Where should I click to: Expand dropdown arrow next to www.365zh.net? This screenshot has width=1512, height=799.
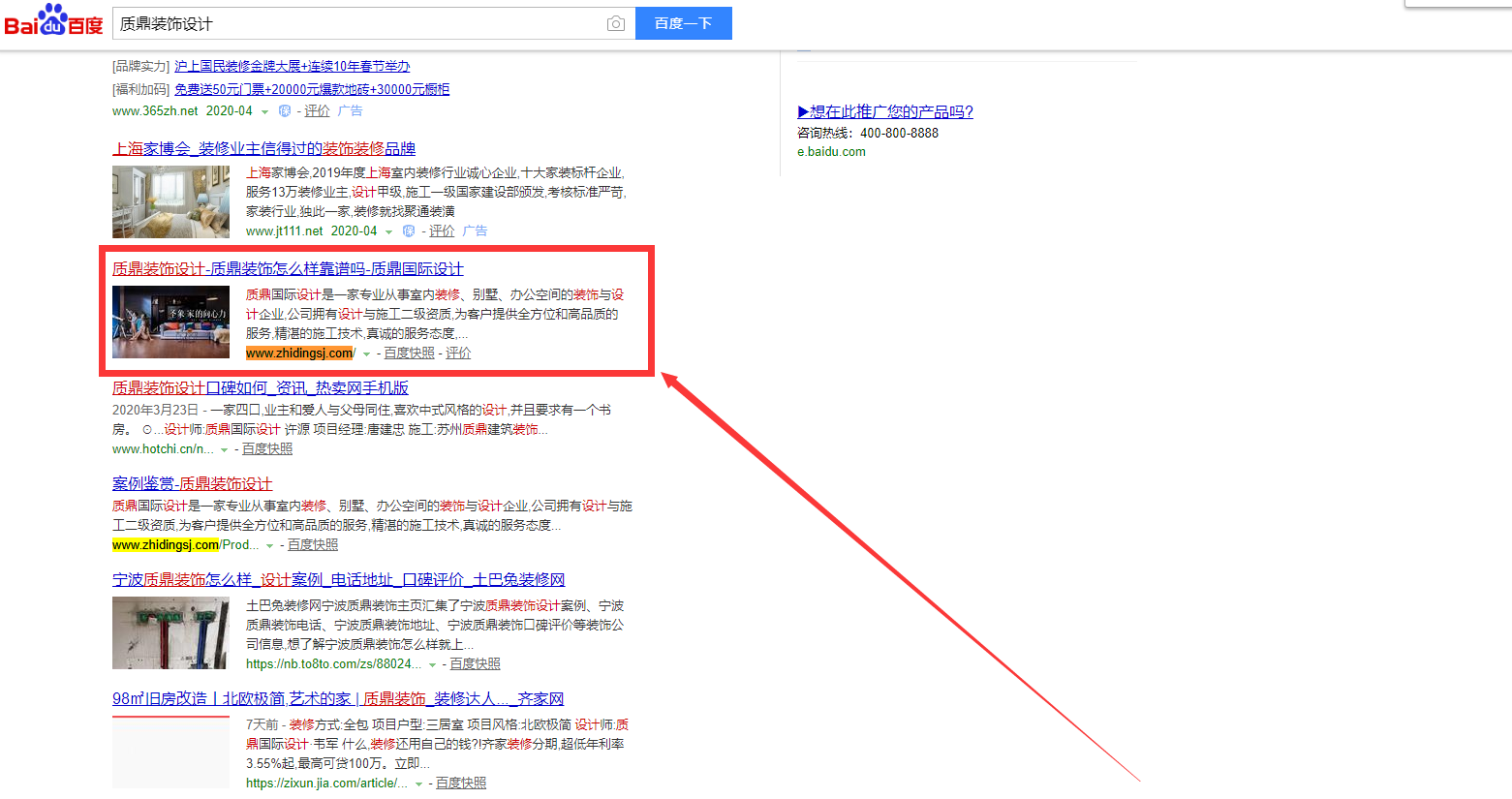pyautogui.click(x=265, y=111)
